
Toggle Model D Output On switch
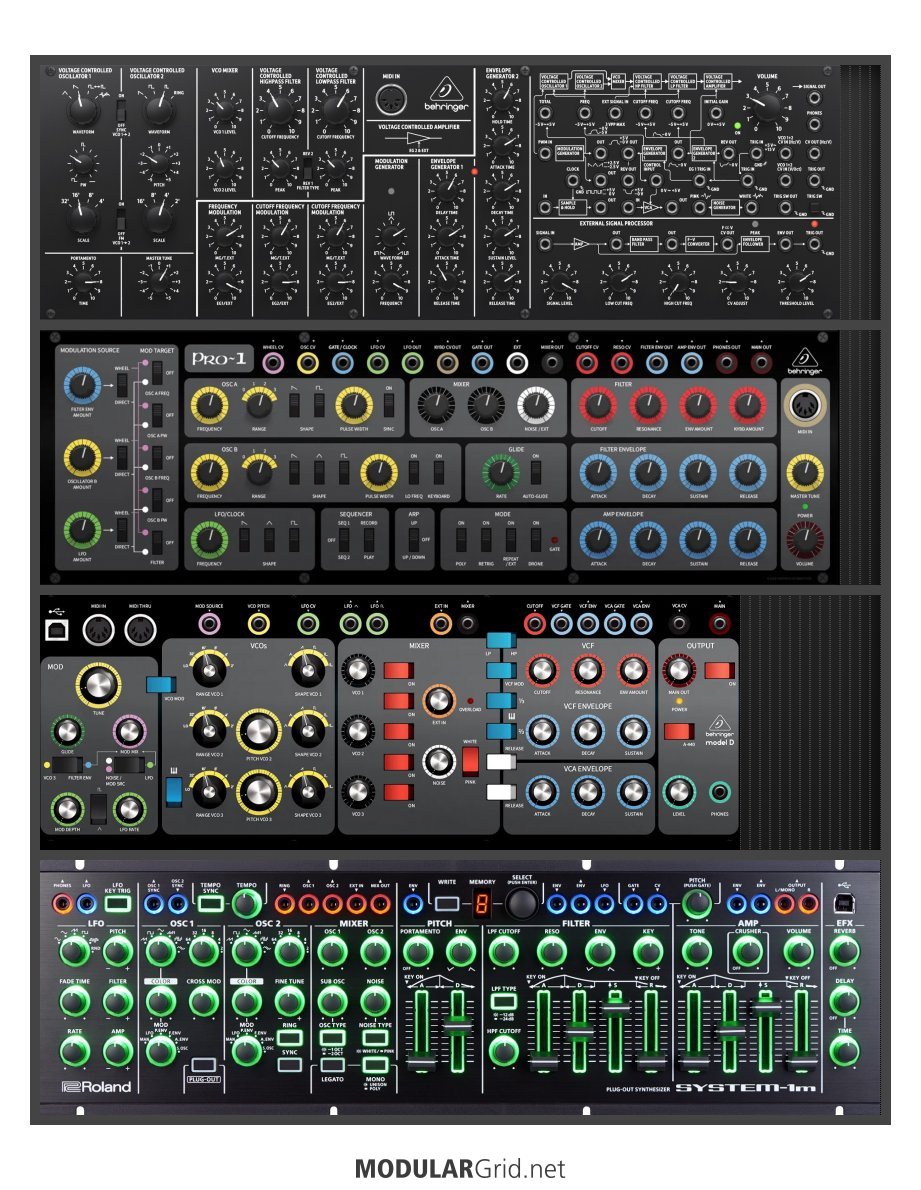[x=719, y=670]
